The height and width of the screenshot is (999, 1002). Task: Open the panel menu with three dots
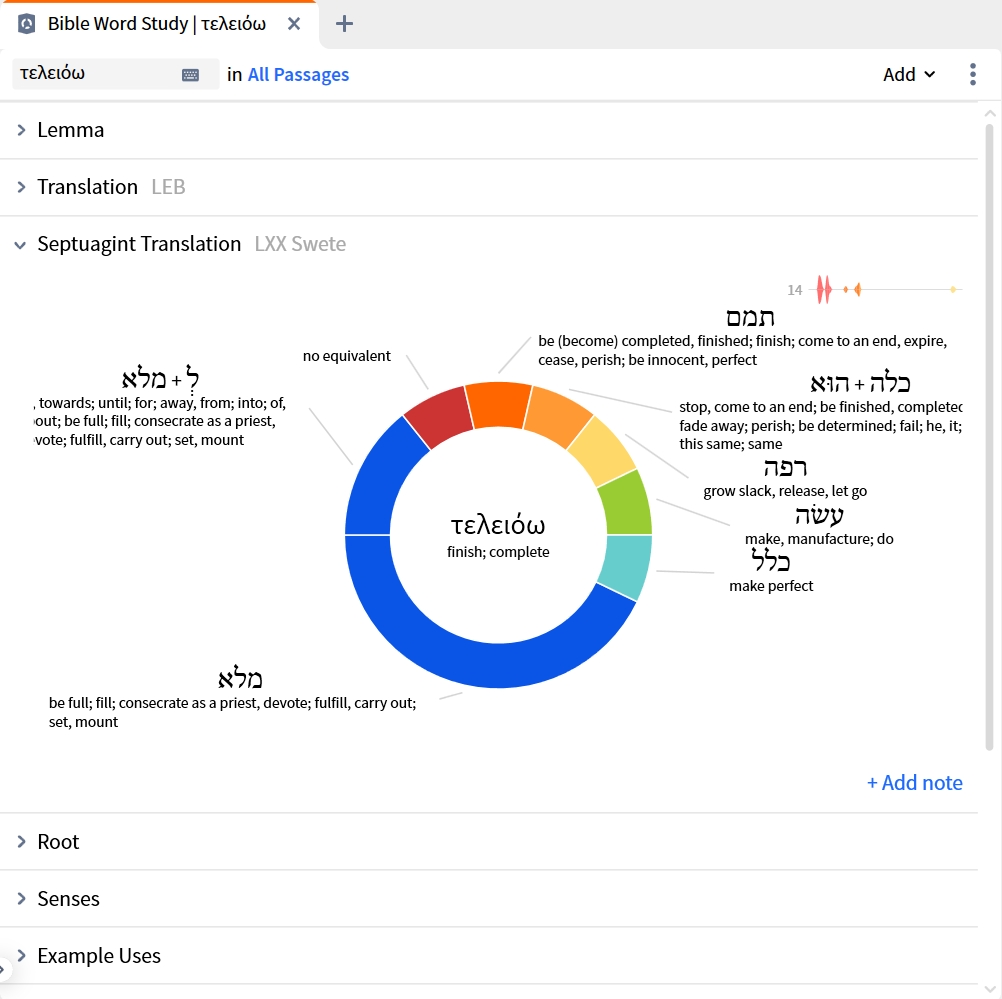[x=973, y=74]
